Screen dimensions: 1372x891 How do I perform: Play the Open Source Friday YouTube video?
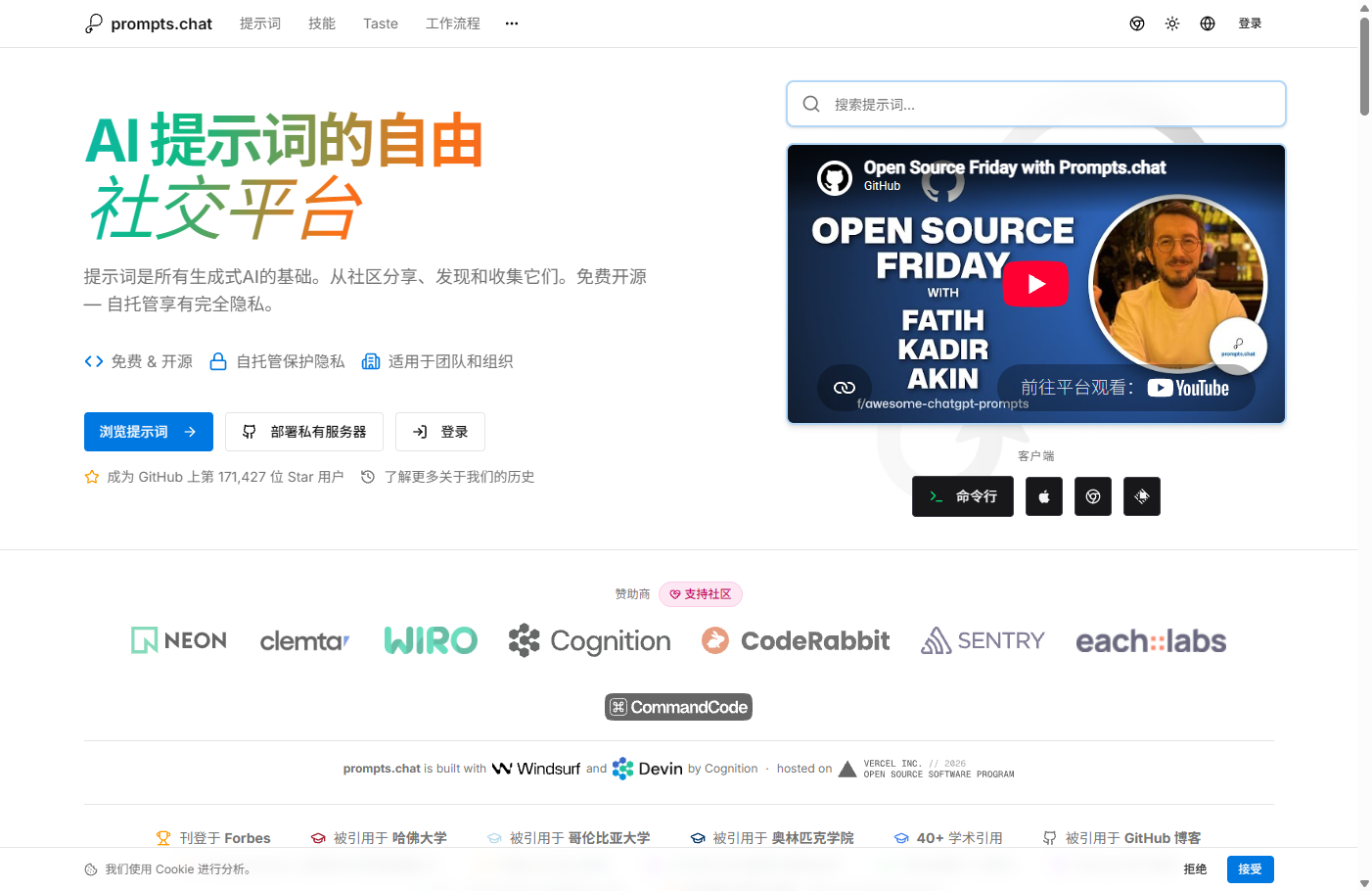pyautogui.click(x=1035, y=284)
